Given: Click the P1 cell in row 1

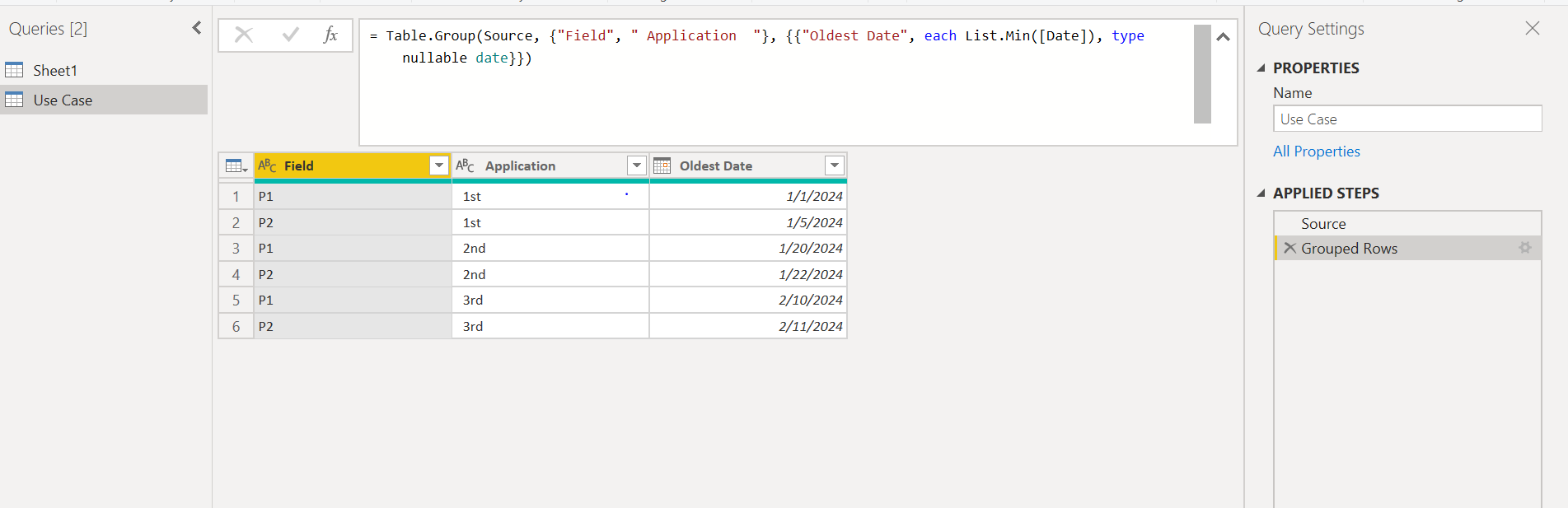Looking at the screenshot, I should (353, 196).
